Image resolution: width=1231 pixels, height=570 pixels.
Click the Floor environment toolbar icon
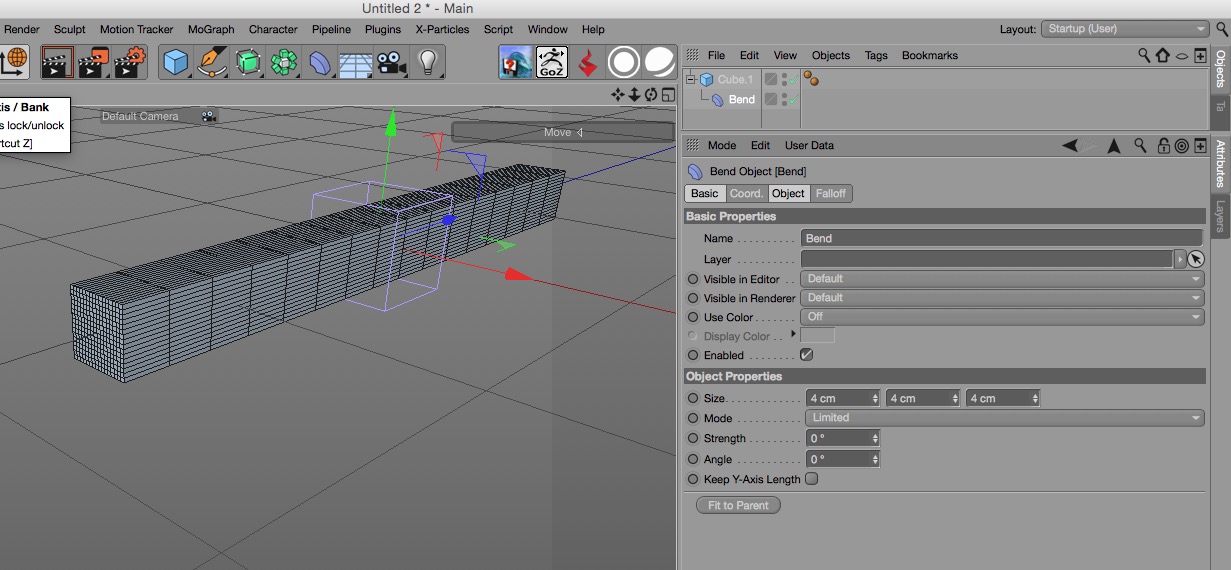[x=356, y=63]
